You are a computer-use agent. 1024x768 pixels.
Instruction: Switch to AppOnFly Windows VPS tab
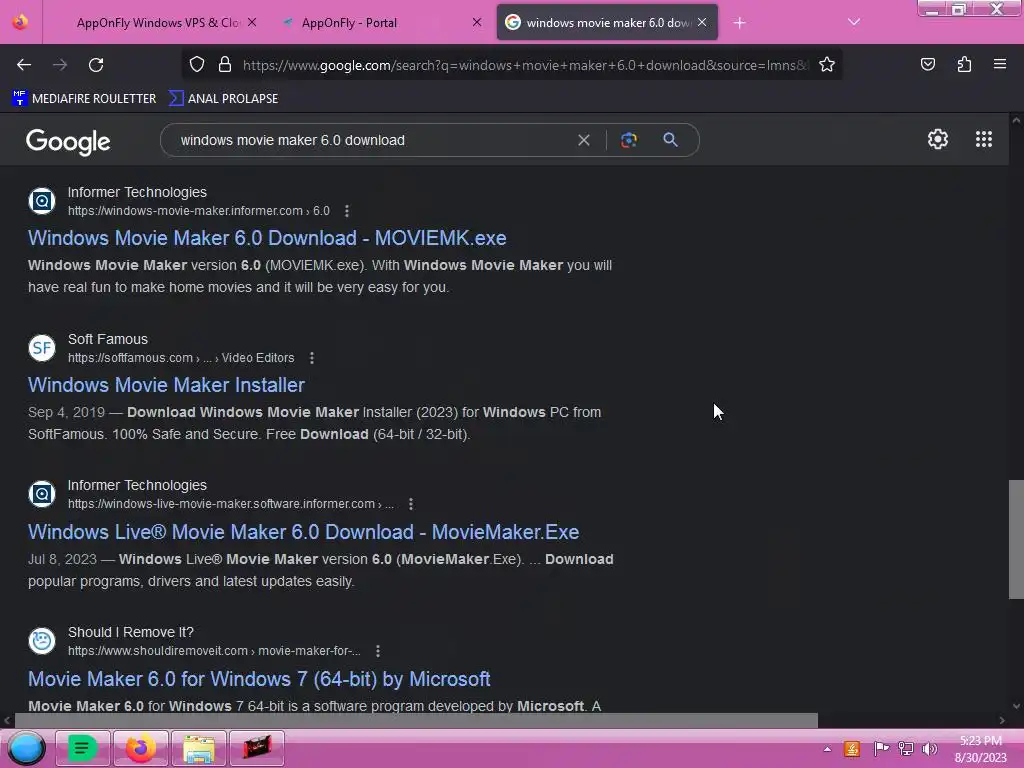point(157,23)
